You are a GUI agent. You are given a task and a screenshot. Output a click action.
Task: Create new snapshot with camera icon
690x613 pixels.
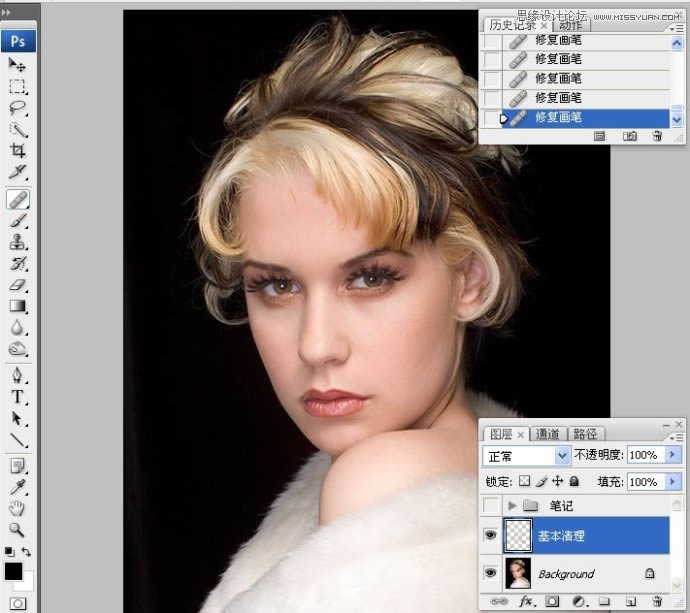pyautogui.click(x=631, y=136)
